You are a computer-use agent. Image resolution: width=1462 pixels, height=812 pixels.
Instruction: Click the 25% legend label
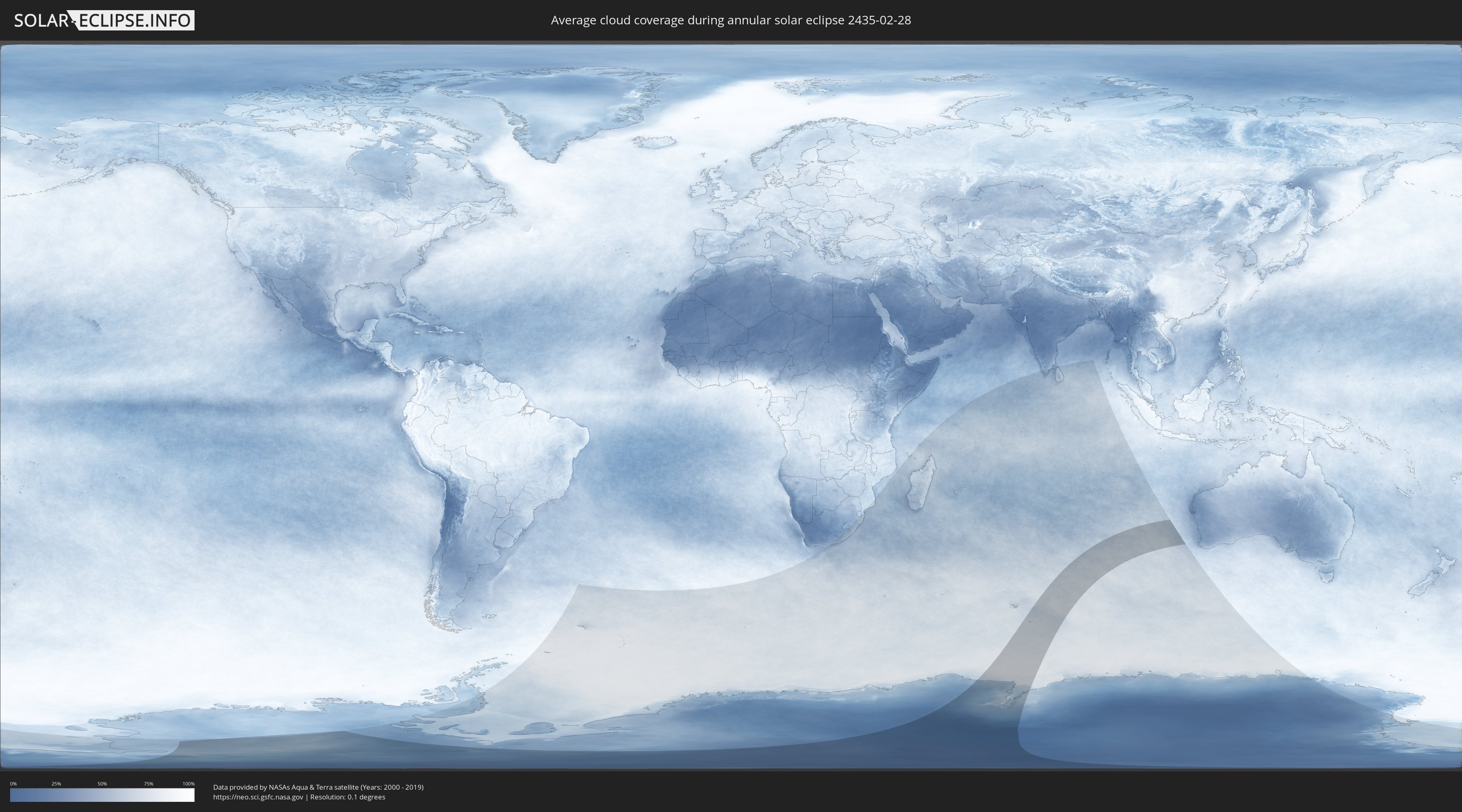tap(56, 784)
